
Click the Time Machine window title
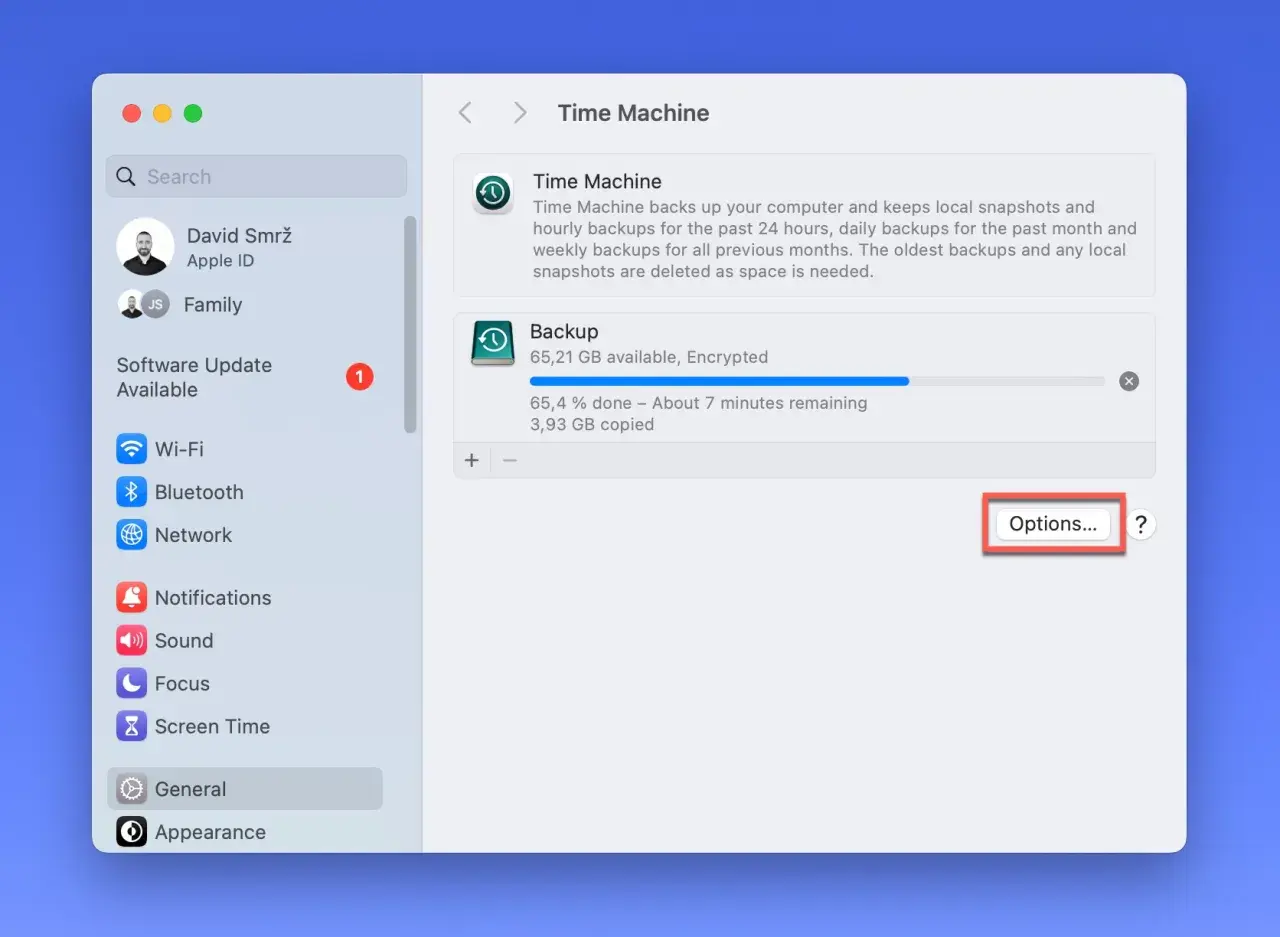(x=633, y=113)
